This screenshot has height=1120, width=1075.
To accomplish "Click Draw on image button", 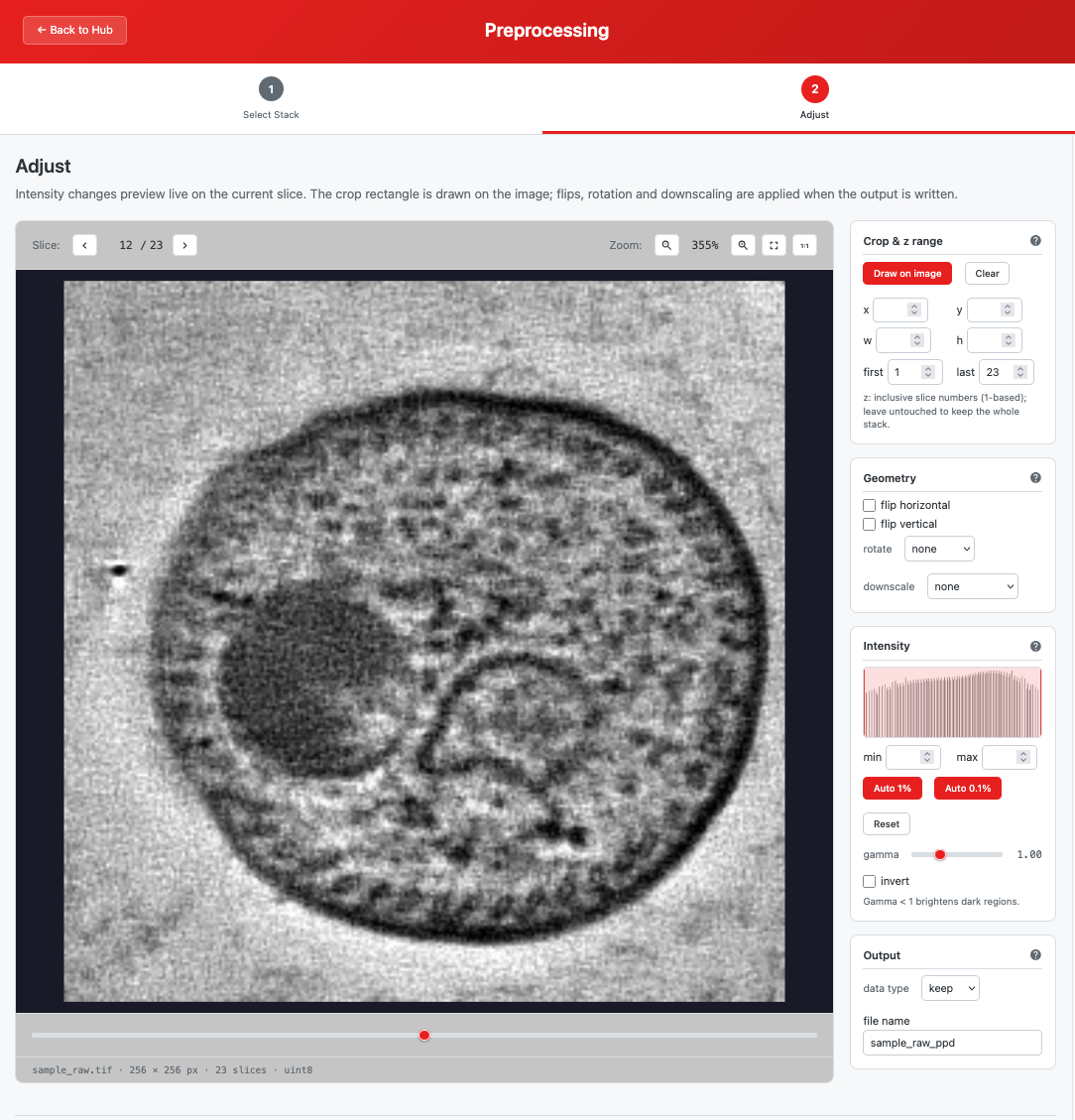I will tap(907, 274).
